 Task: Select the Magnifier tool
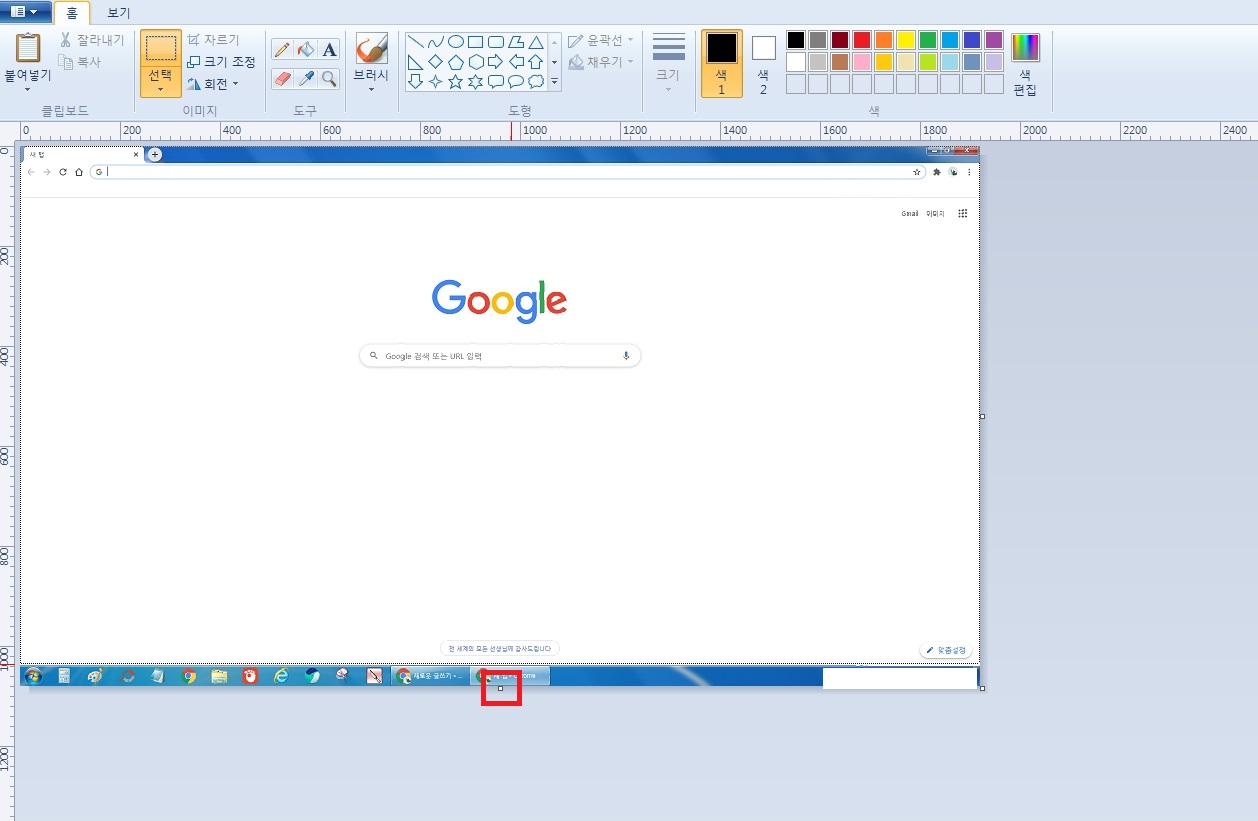click(329, 78)
